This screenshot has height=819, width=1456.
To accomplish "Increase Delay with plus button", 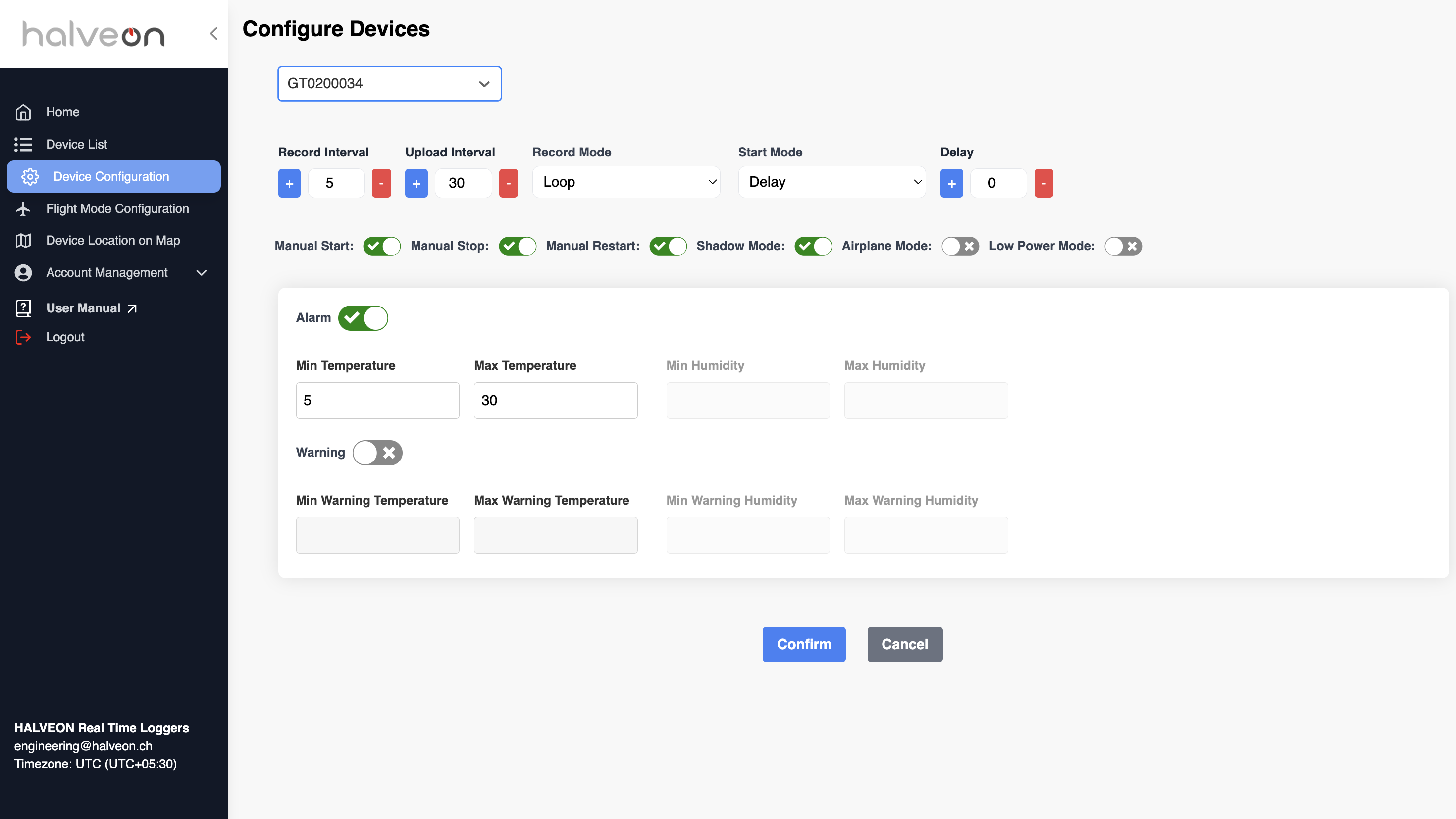I will (952, 183).
